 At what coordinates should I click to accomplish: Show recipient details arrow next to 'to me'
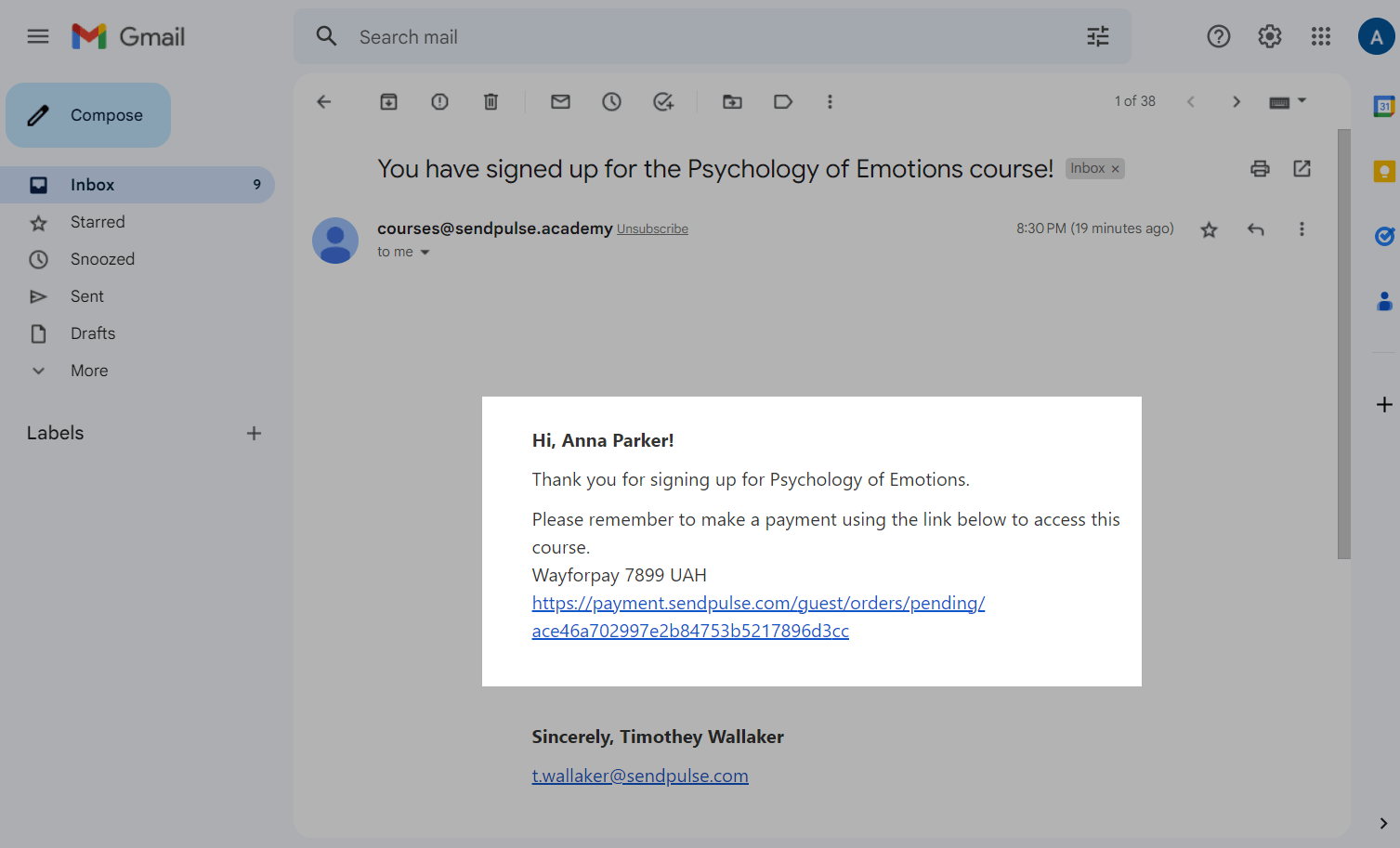pos(425,253)
